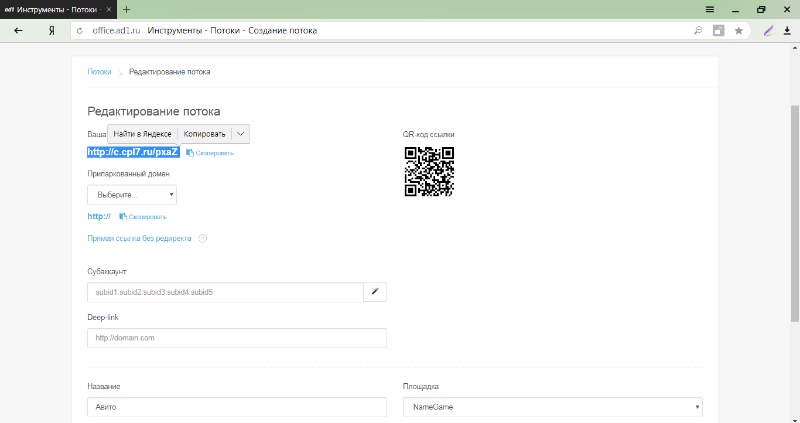Click the search magnifier in the address bar
This screenshot has width=800, height=423.
point(698,31)
